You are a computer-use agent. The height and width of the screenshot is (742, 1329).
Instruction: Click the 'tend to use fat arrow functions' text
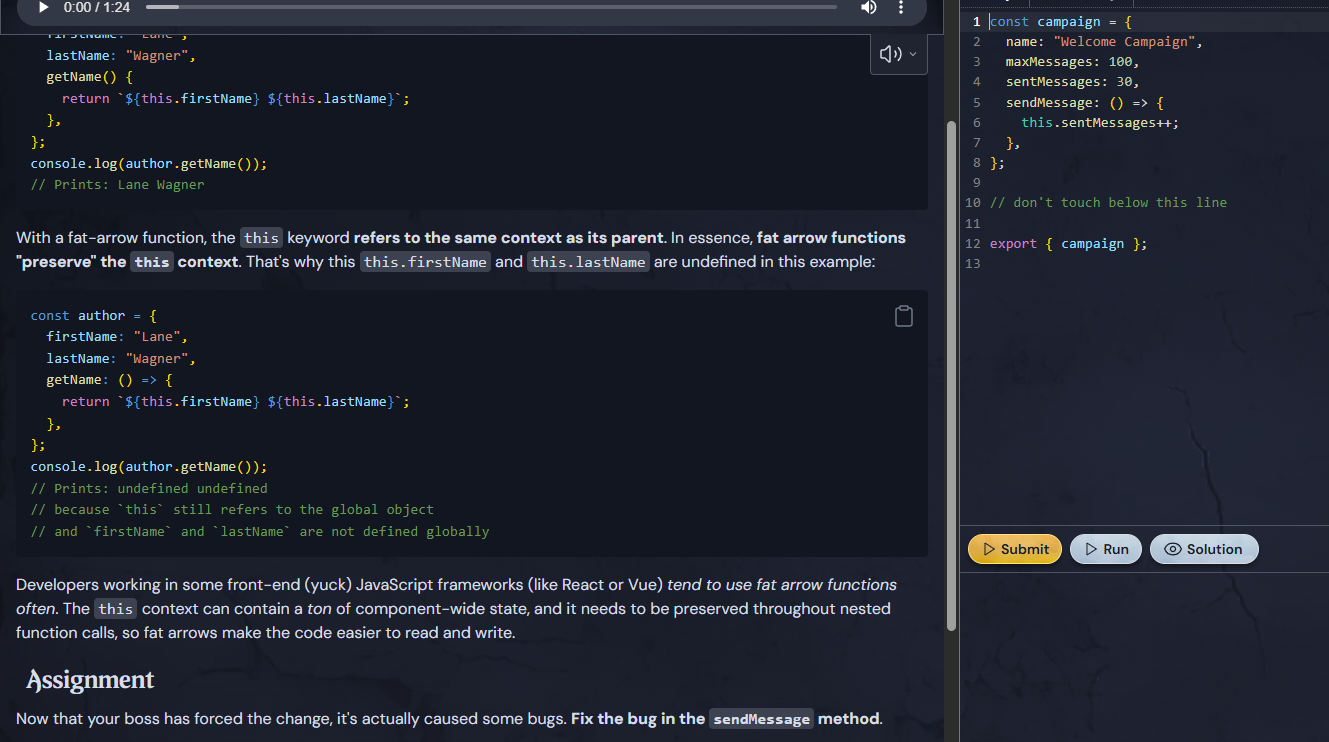pyautogui.click(x=782, y=584)
